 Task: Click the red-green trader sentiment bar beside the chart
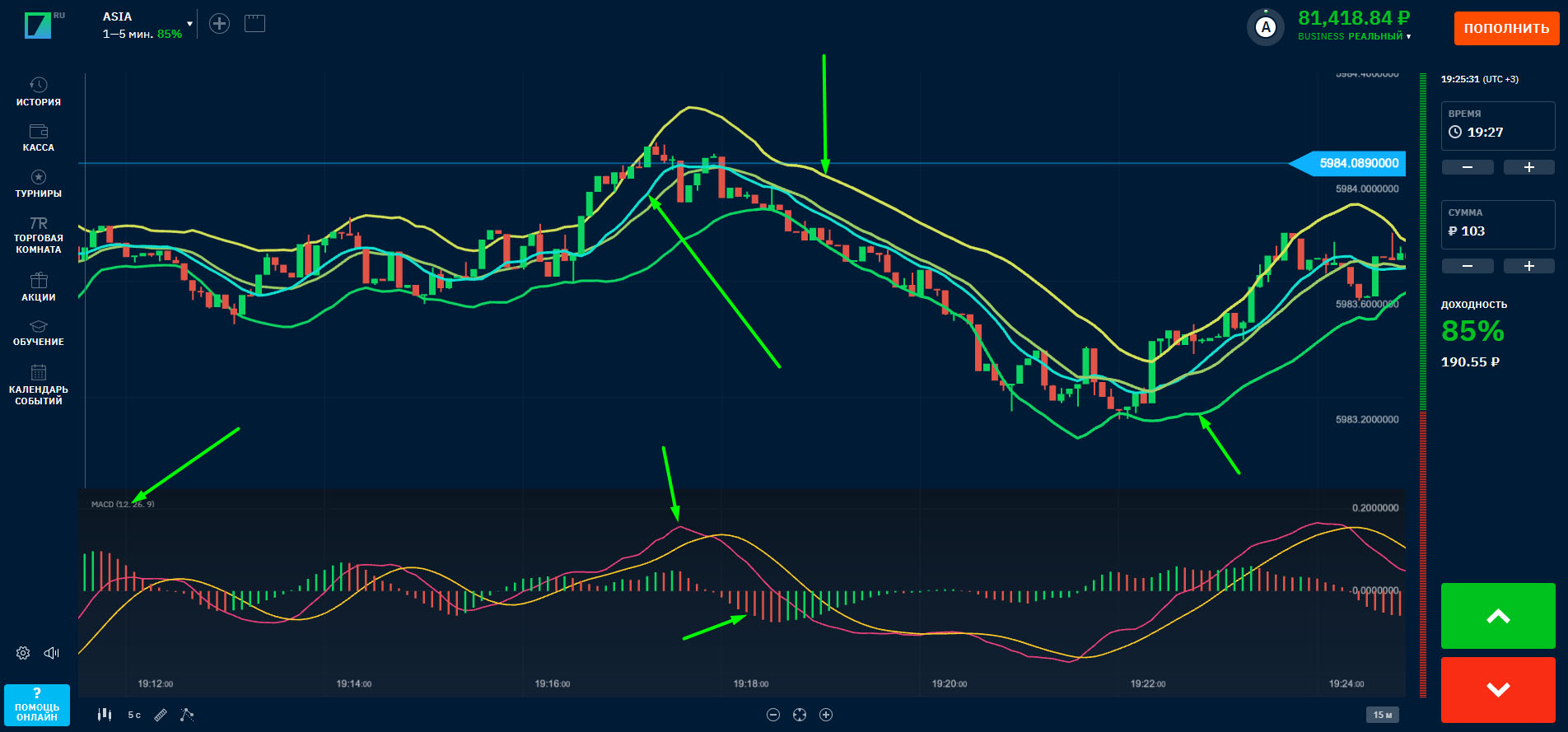(x=1423, y=385)
